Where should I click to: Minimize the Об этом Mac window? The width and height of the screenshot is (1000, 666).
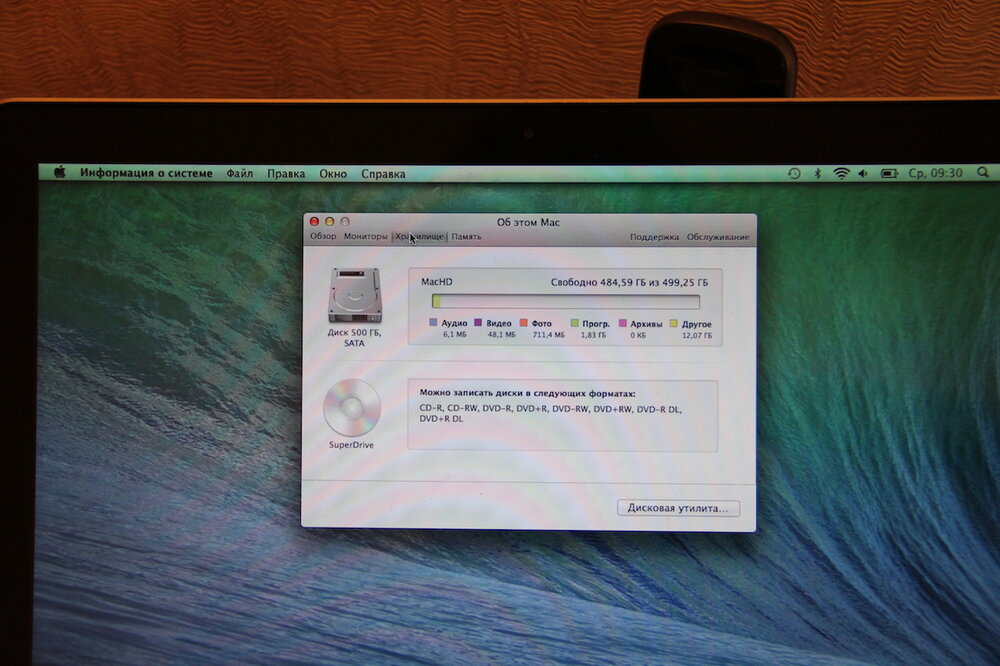330,221
